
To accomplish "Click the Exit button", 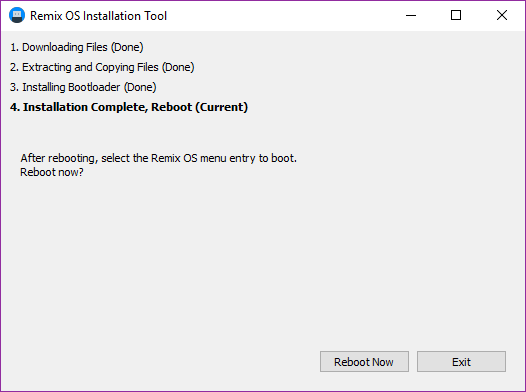I will tap(461, 361).
